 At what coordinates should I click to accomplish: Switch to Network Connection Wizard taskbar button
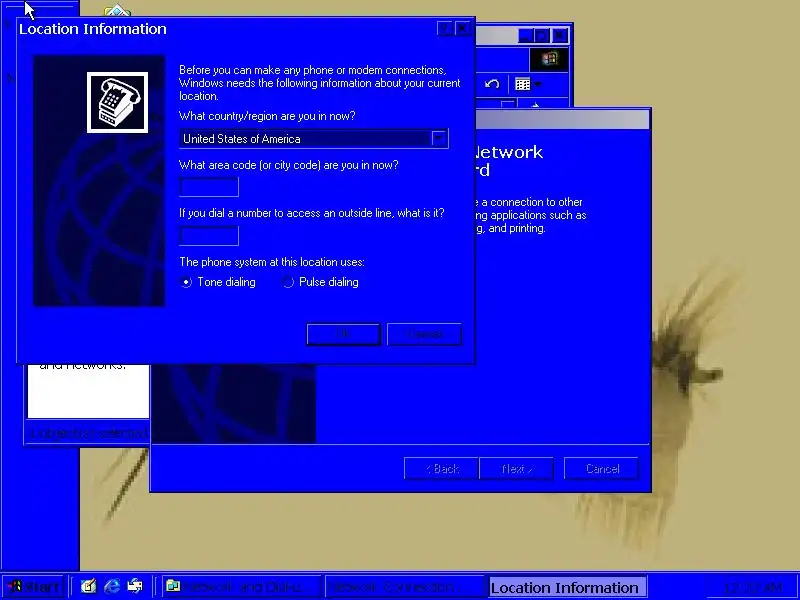pos(404,587)
